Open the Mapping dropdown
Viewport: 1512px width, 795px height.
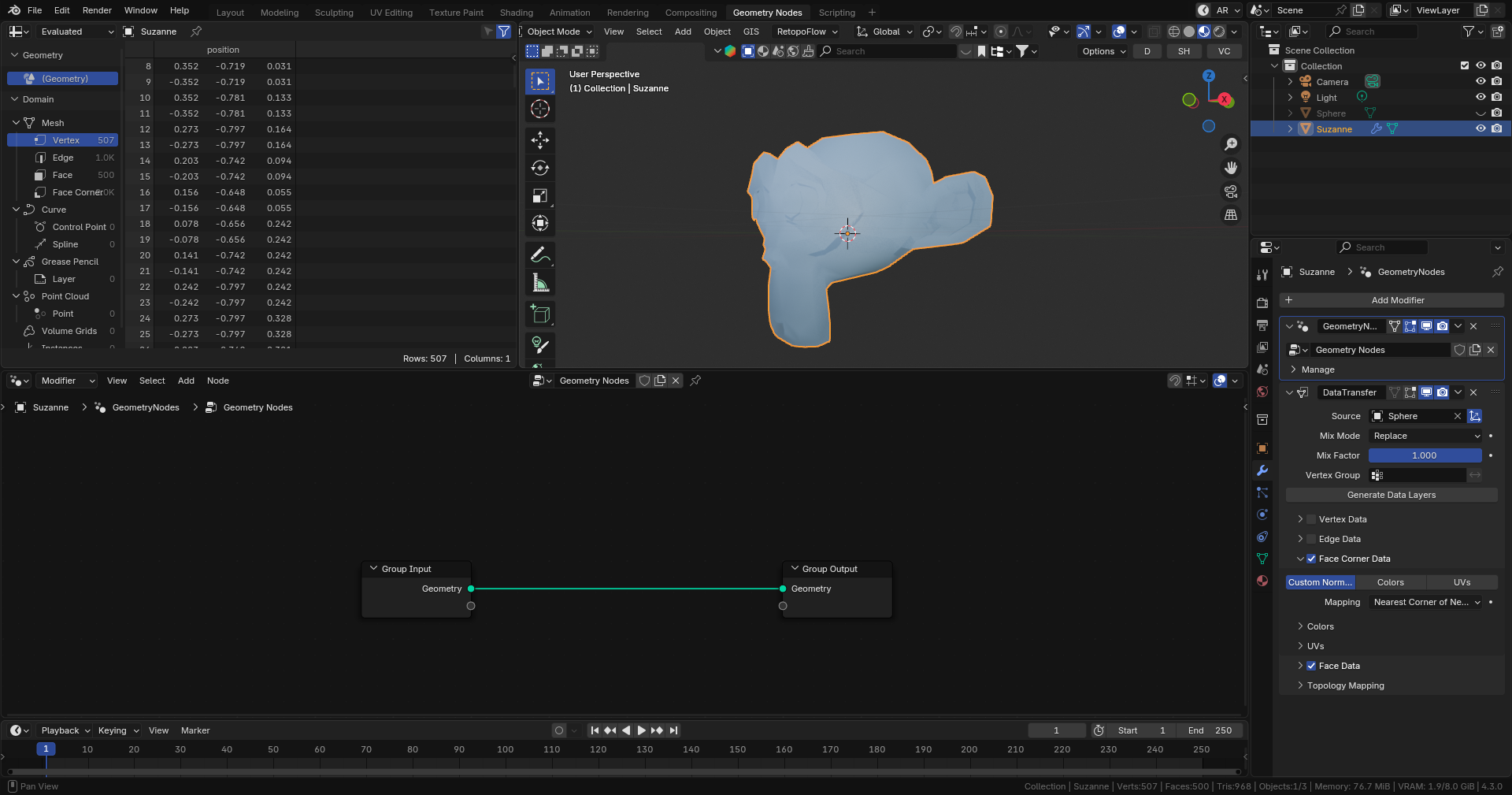pos(1426,602)
